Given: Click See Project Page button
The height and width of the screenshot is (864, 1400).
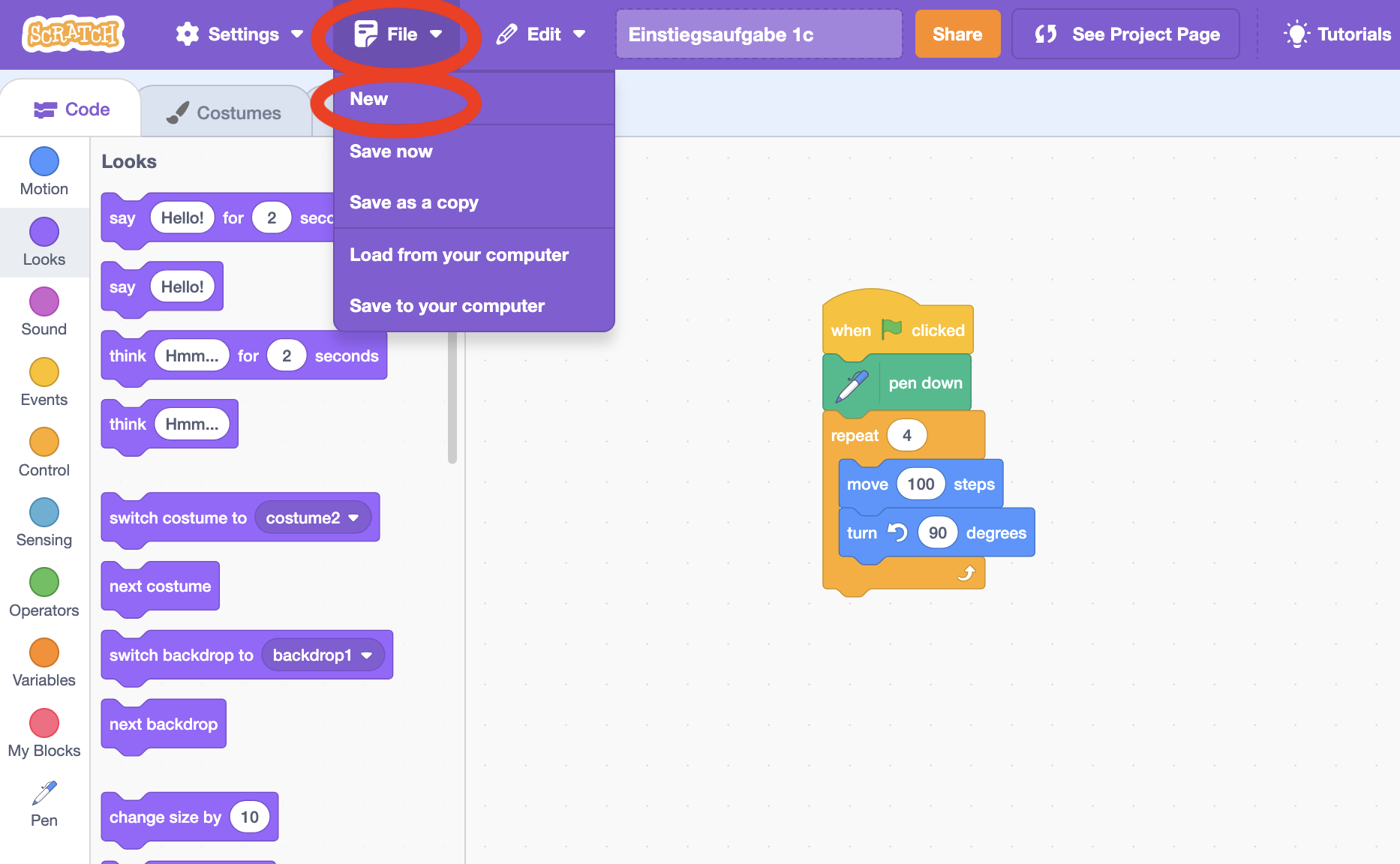Looking at the screenshot, I should coord(1125,34).
